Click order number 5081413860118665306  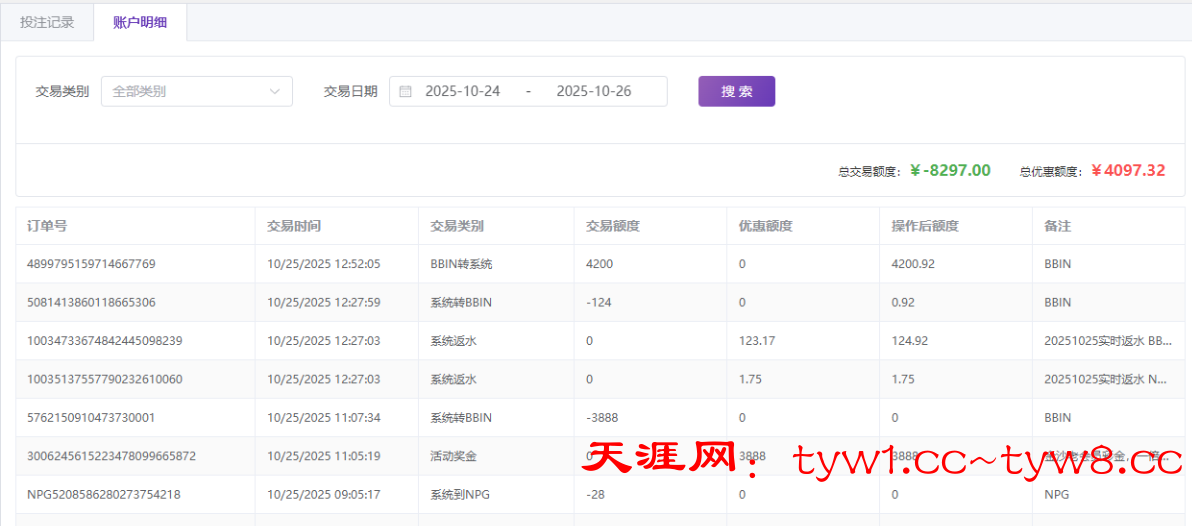point(91,302)
